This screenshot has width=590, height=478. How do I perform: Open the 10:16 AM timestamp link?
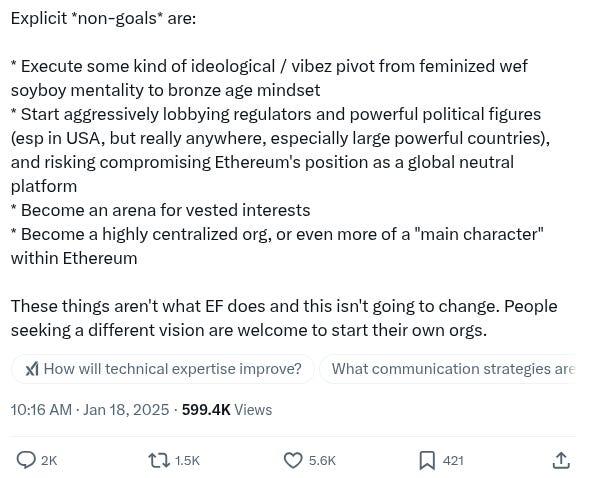(41, 409)
